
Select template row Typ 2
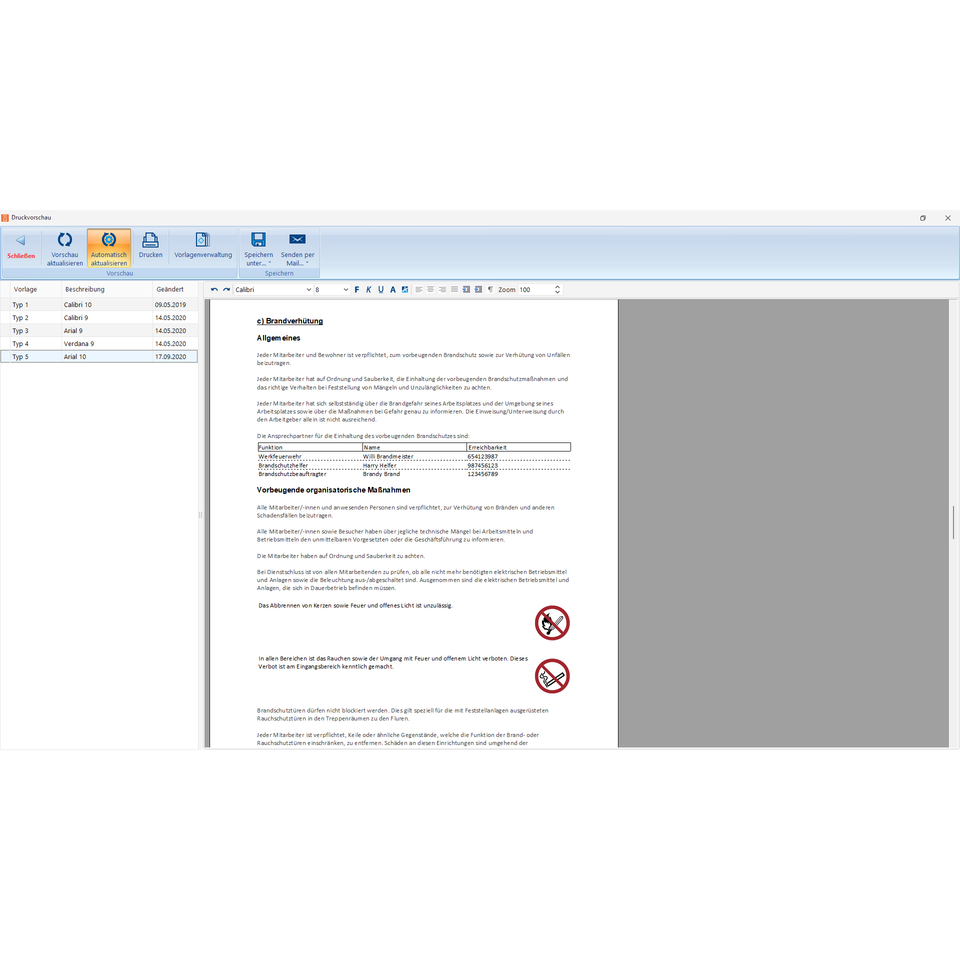click(99, 318)
